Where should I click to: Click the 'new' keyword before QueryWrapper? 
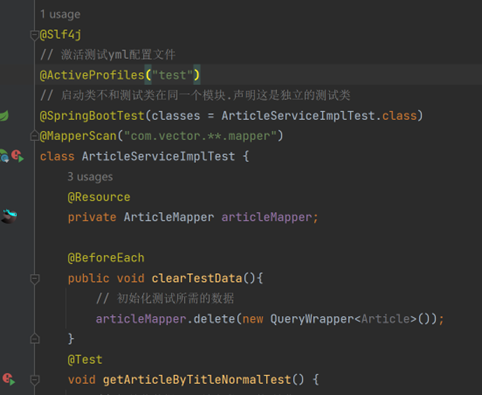(x=253, y=319)
